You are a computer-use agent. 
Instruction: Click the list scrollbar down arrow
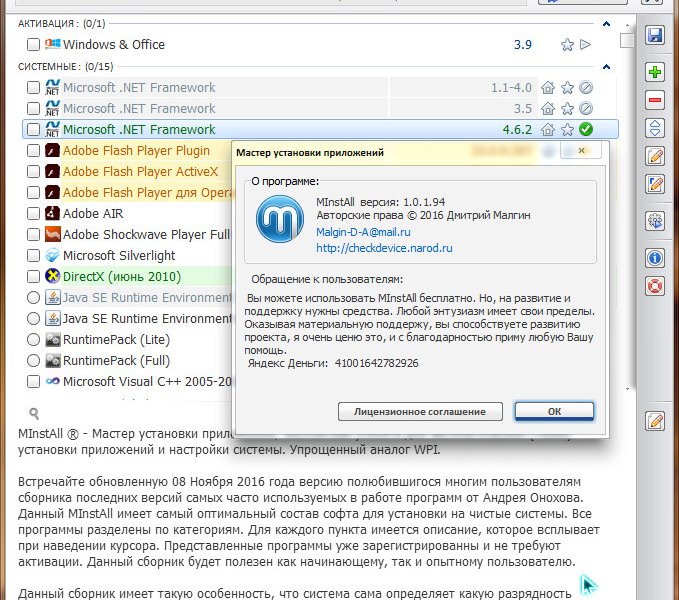(x=627, y=389)
